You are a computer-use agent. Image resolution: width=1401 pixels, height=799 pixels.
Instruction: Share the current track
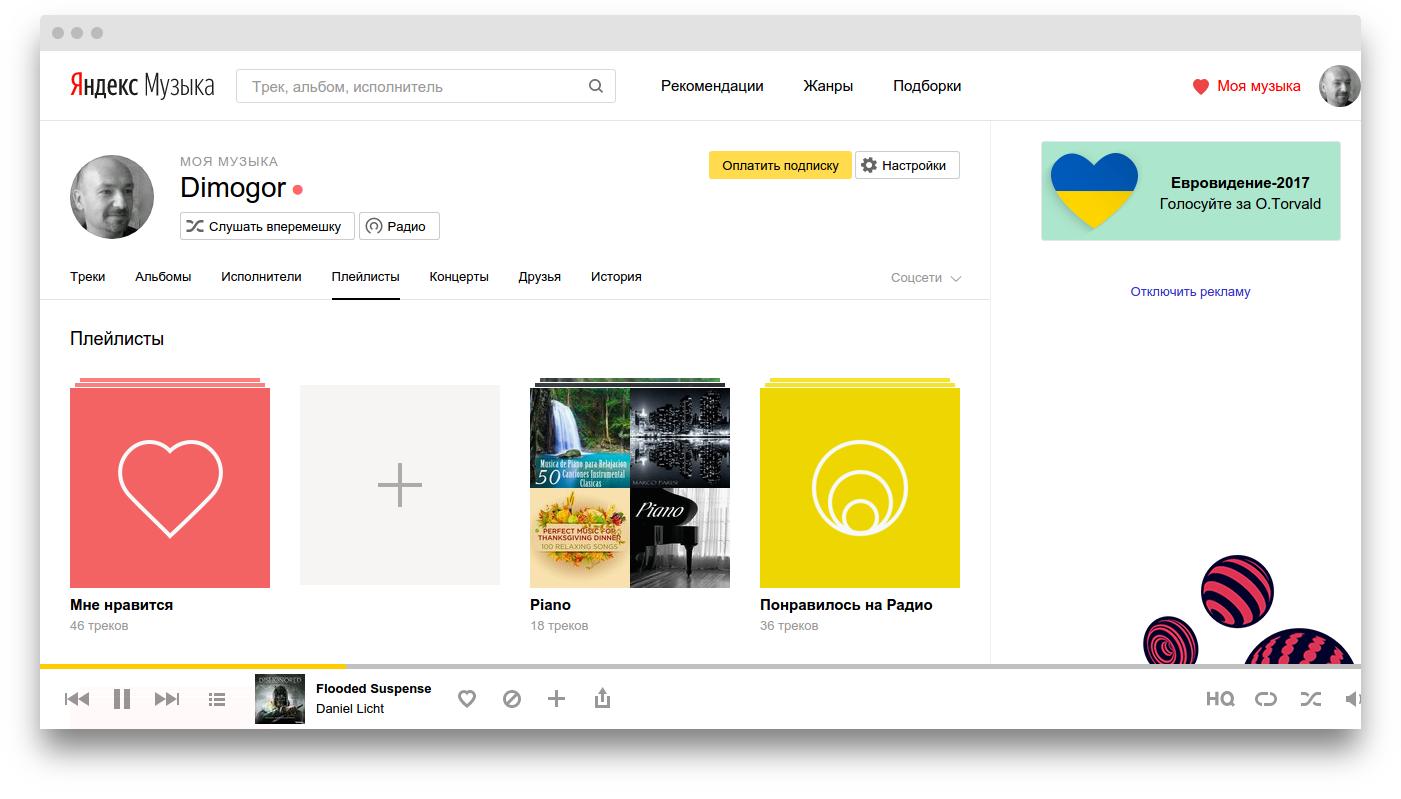click(x=602, y=699)
